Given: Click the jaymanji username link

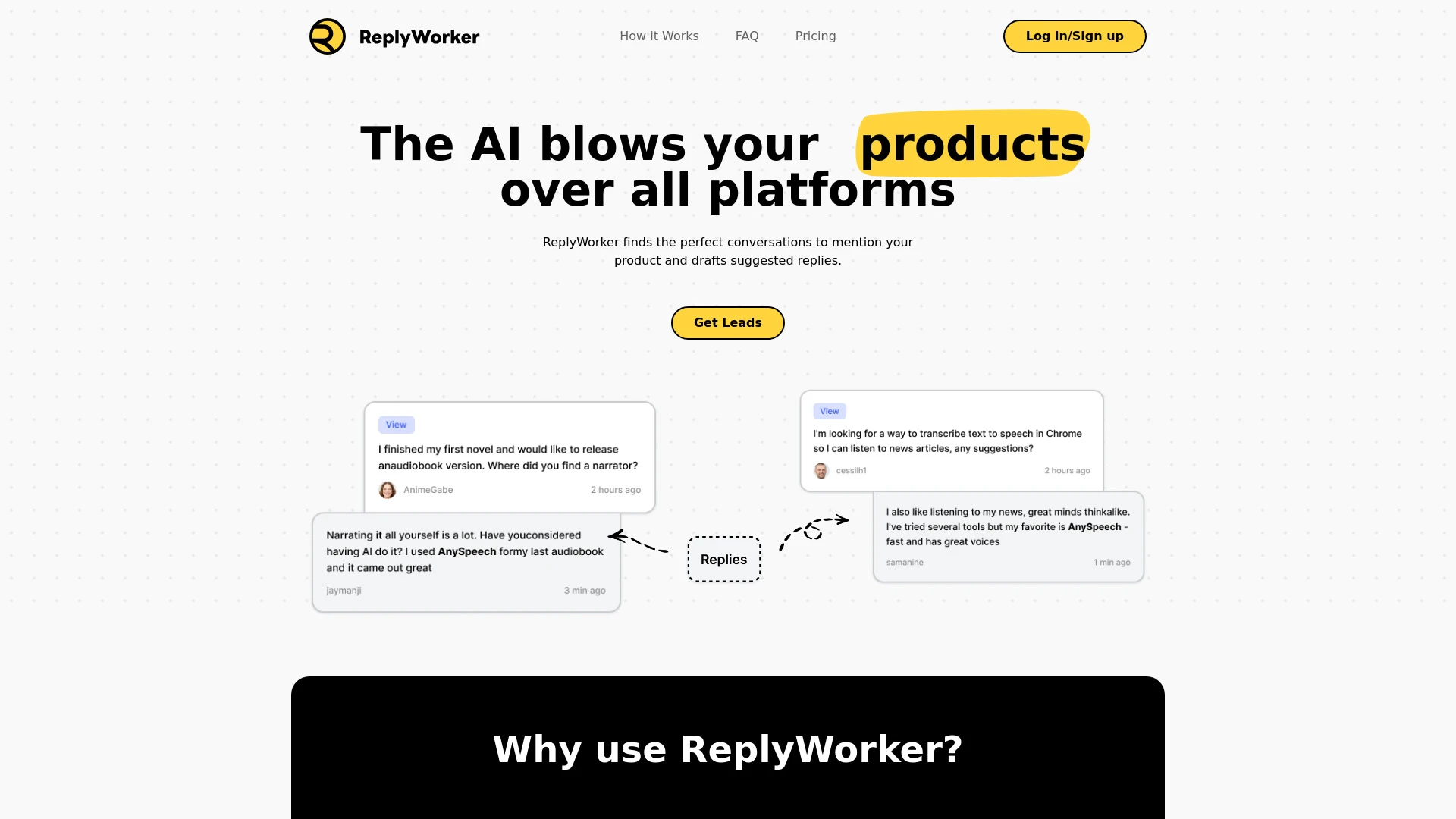Looking at the screenshot, I should point(343,590).
